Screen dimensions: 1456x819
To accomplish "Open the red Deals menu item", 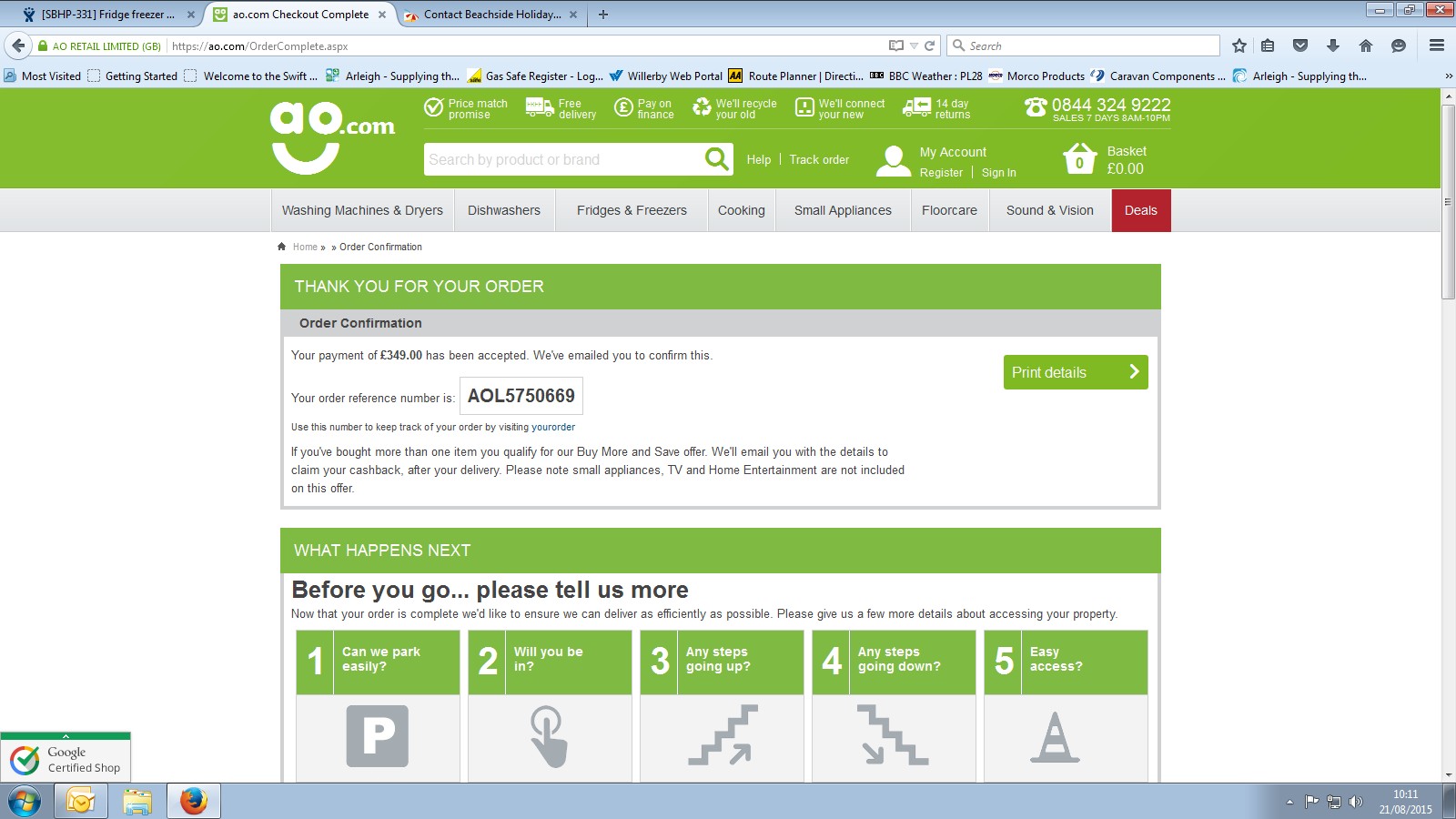I will coord(1141,210).
